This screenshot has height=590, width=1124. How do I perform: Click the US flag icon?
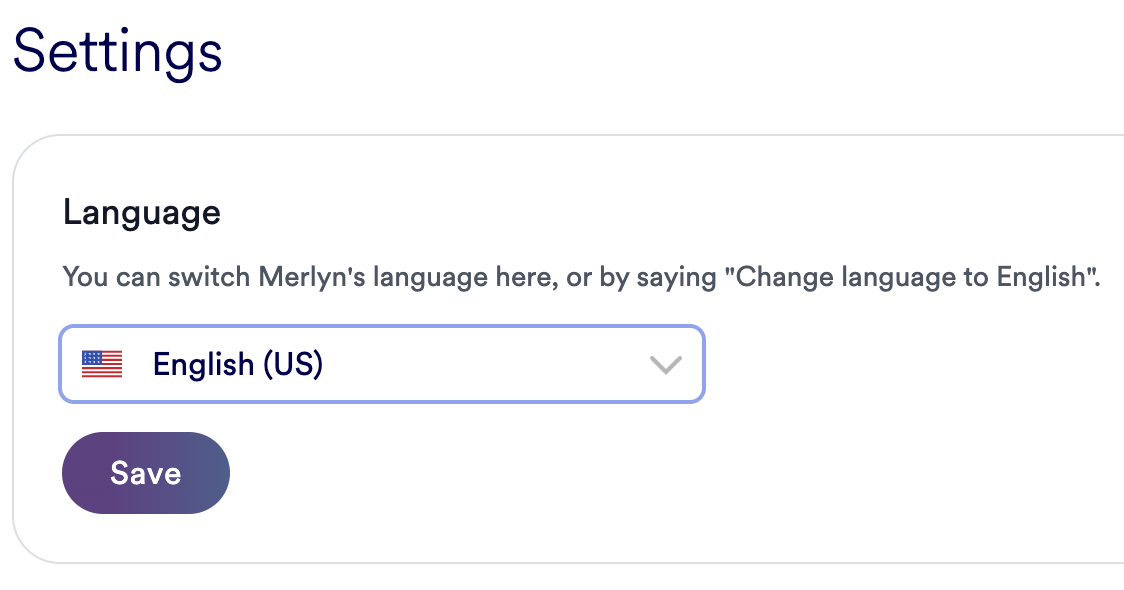coord(102,365)
